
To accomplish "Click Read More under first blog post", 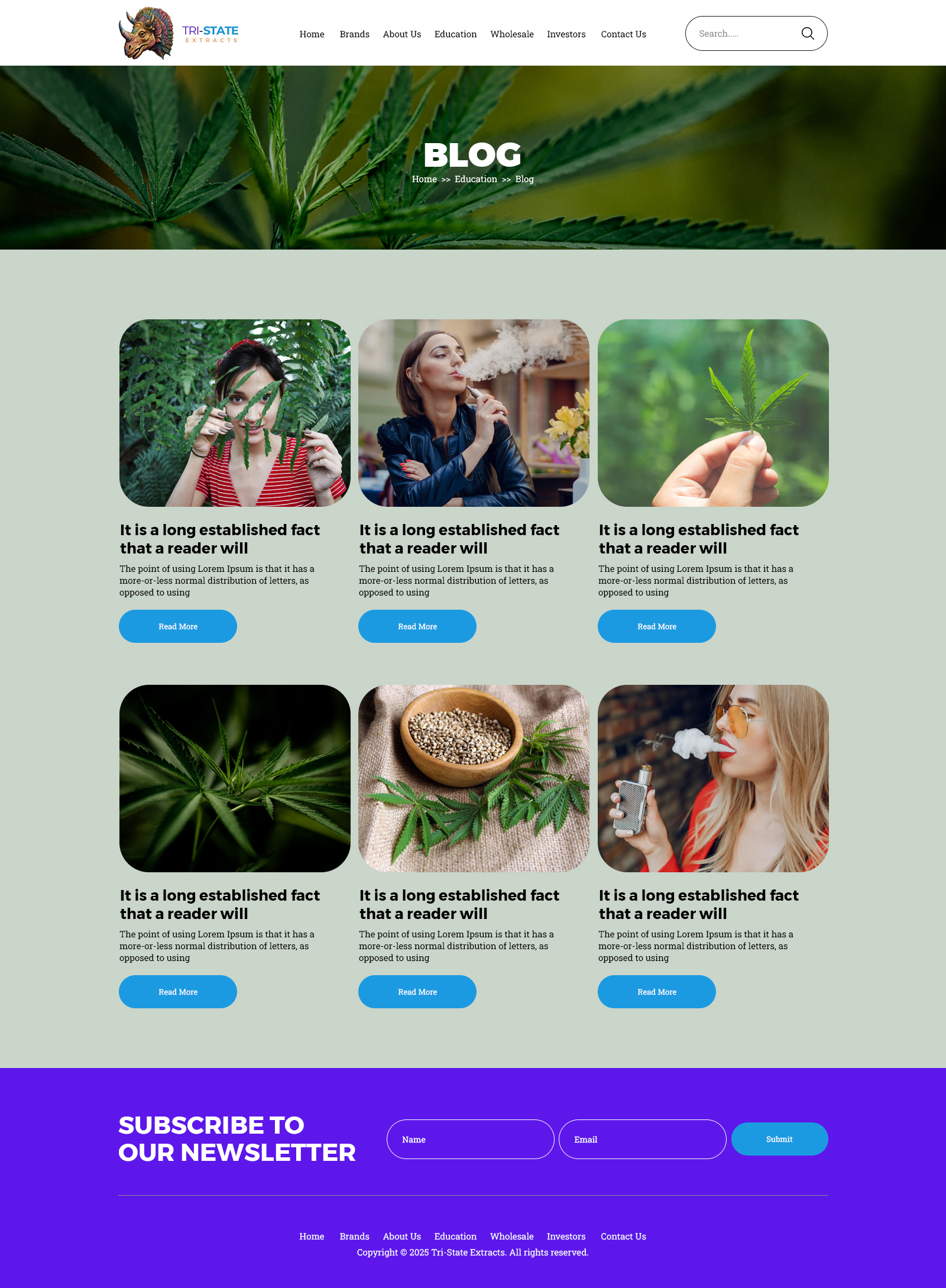I will [178, 626].
